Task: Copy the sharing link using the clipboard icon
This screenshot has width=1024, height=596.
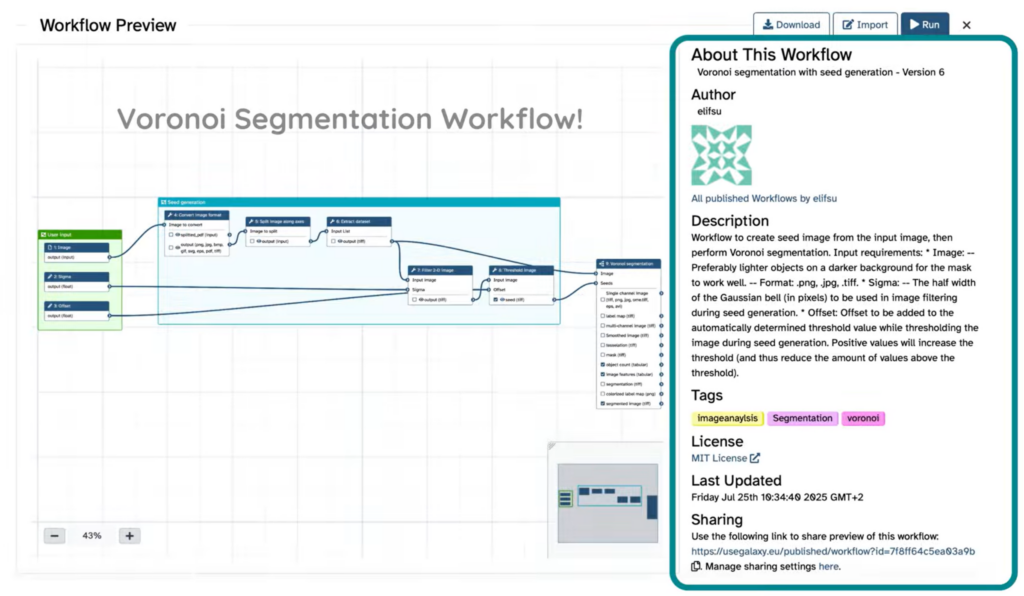Action: [696, 566]
